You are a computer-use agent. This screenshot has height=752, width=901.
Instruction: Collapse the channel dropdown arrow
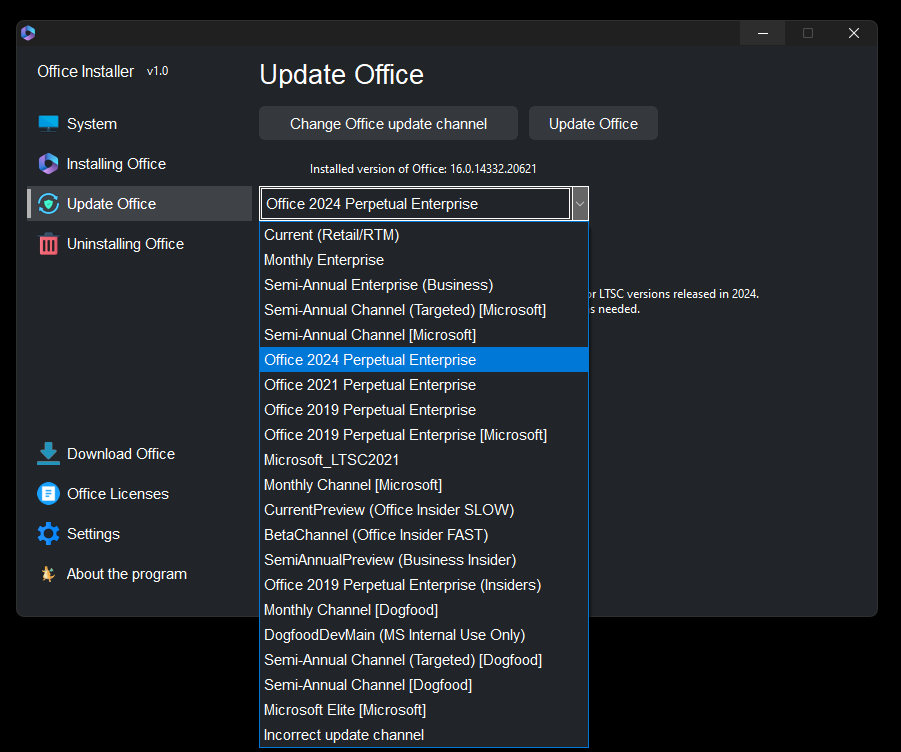point(580,204)
